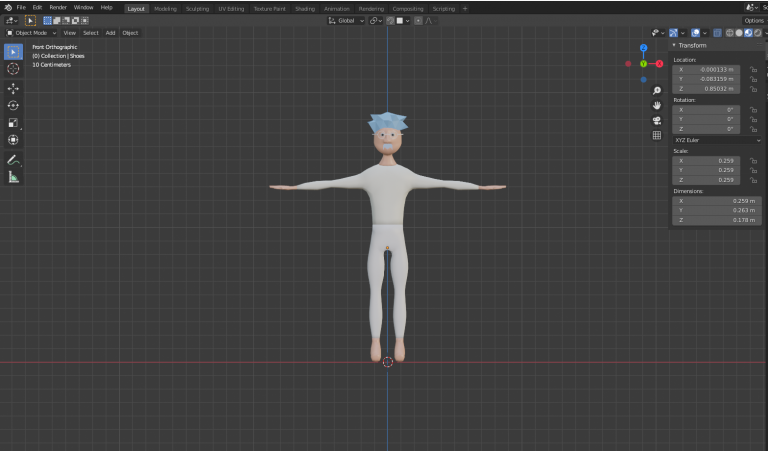Screen dimensions: 768x451
Task: Open the File menu
Action: point(21,7)
